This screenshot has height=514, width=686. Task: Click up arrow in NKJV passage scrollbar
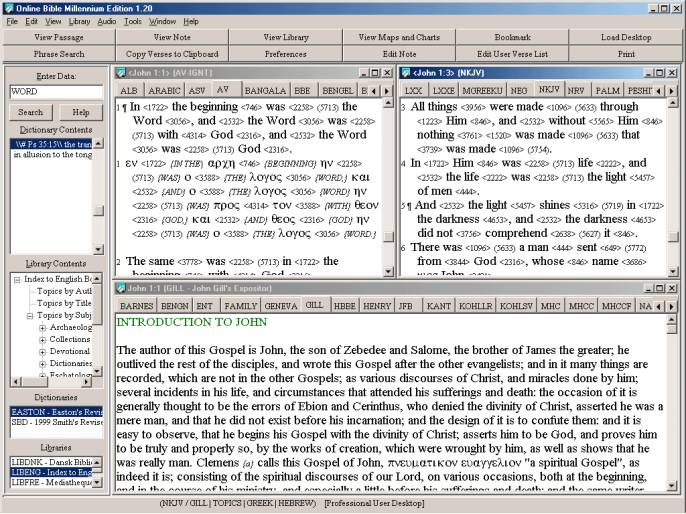click(x=673, y=103)
